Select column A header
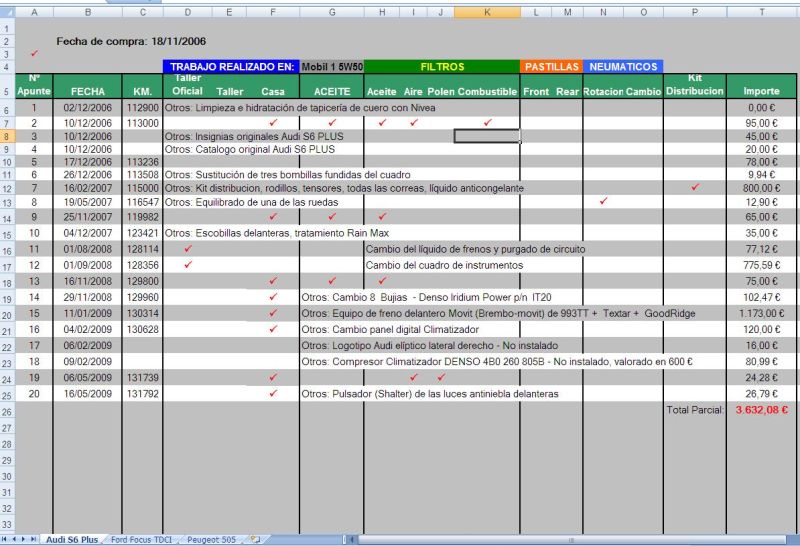Screen dimensions: 800x546 [34, 12]
